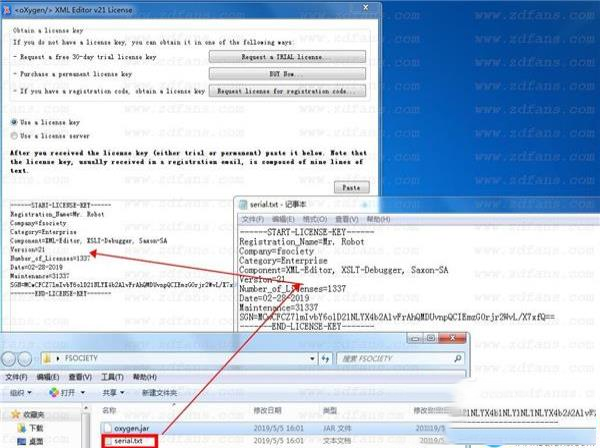Viewport: 600px width, 448px height.
Task: Click Company=fsociety line in Notepad
Action: [x=276, y=251]
